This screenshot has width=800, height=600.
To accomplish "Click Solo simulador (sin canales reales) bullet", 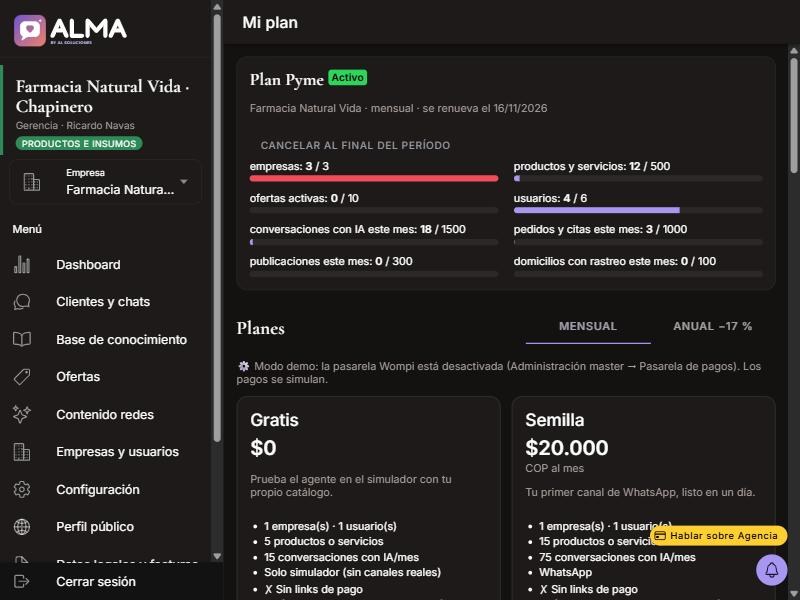I will click(353, 572).
